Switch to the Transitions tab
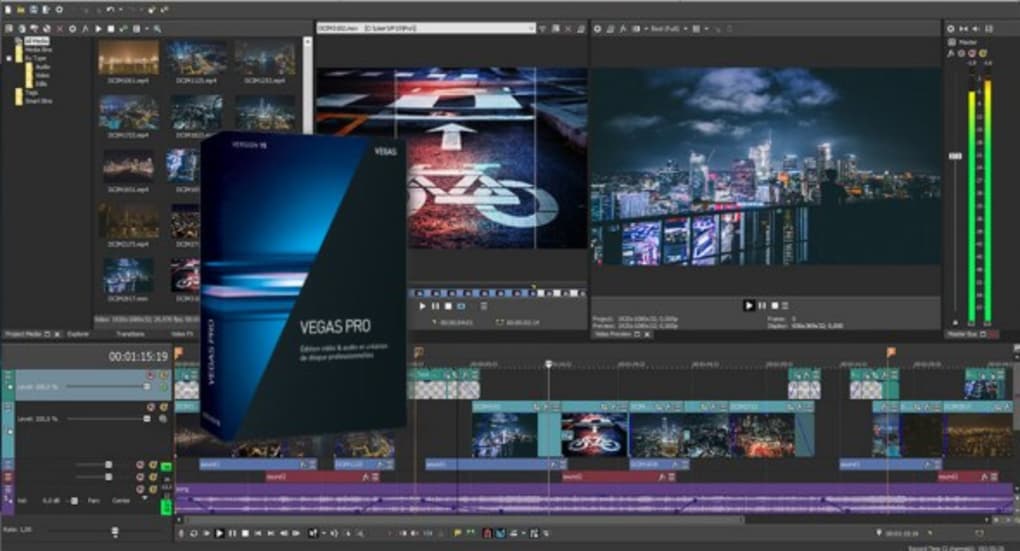 (130, 334)
